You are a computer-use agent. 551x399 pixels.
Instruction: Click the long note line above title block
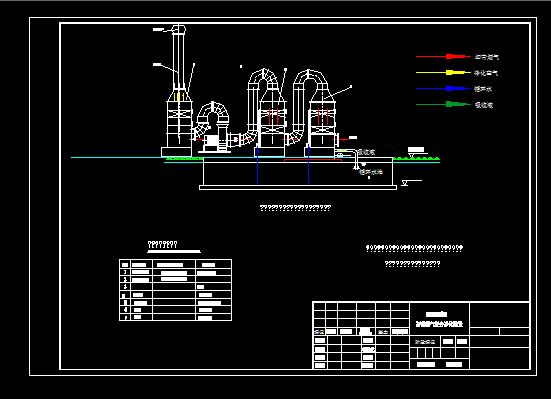[414, 248]
